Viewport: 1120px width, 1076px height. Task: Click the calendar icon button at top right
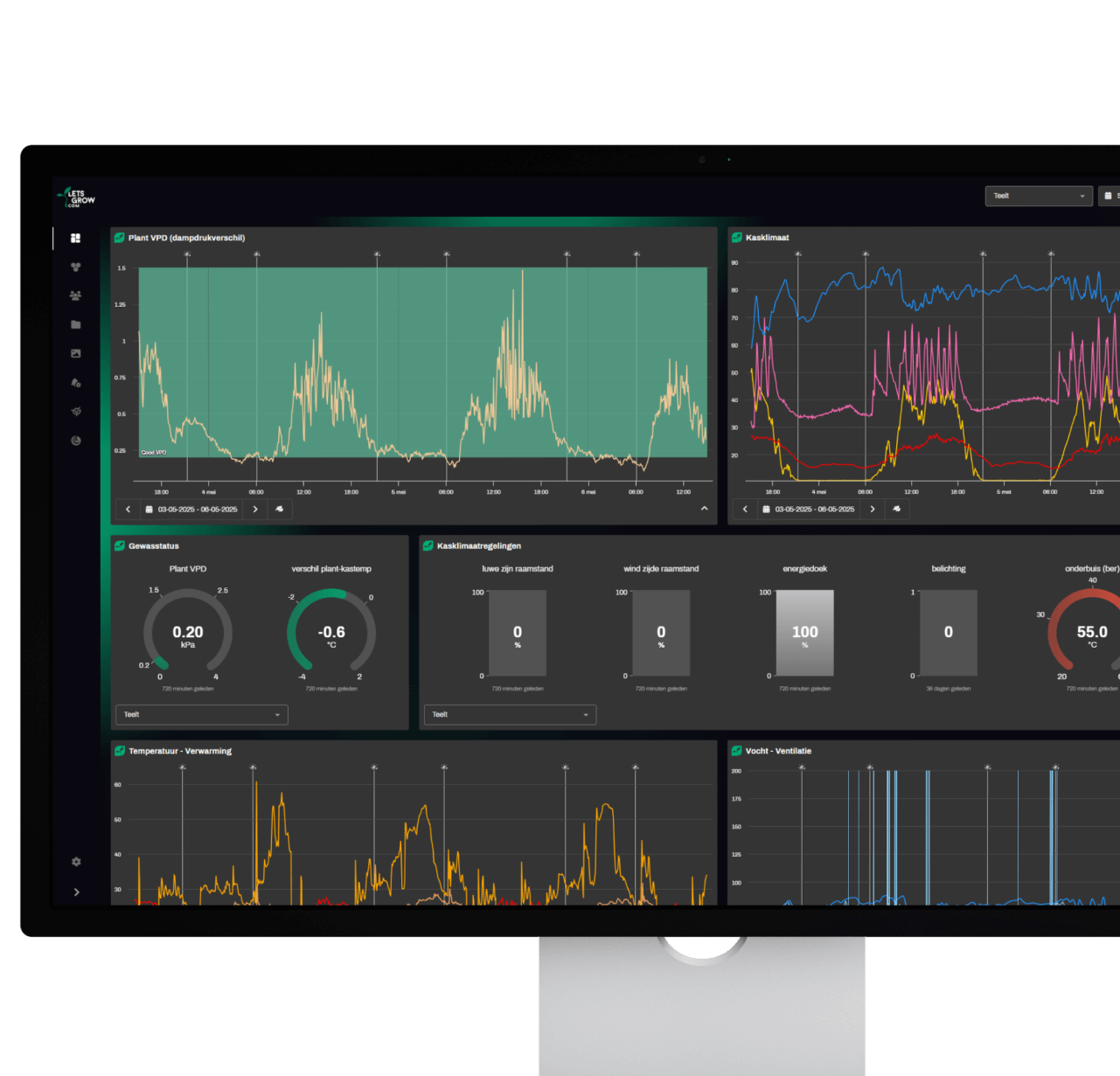pos(1109,196)
